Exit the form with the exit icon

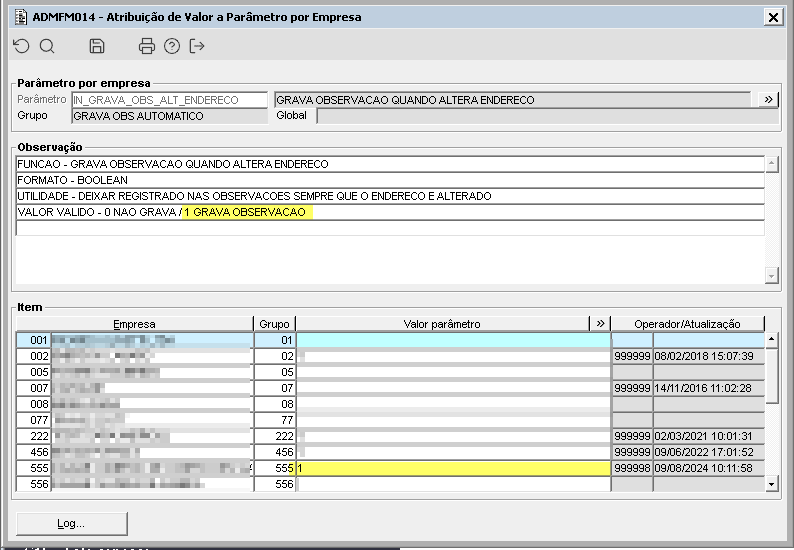coord(197,46)
